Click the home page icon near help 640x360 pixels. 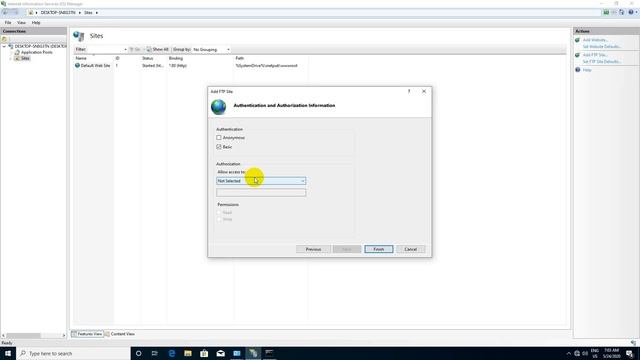pos(622,13)
